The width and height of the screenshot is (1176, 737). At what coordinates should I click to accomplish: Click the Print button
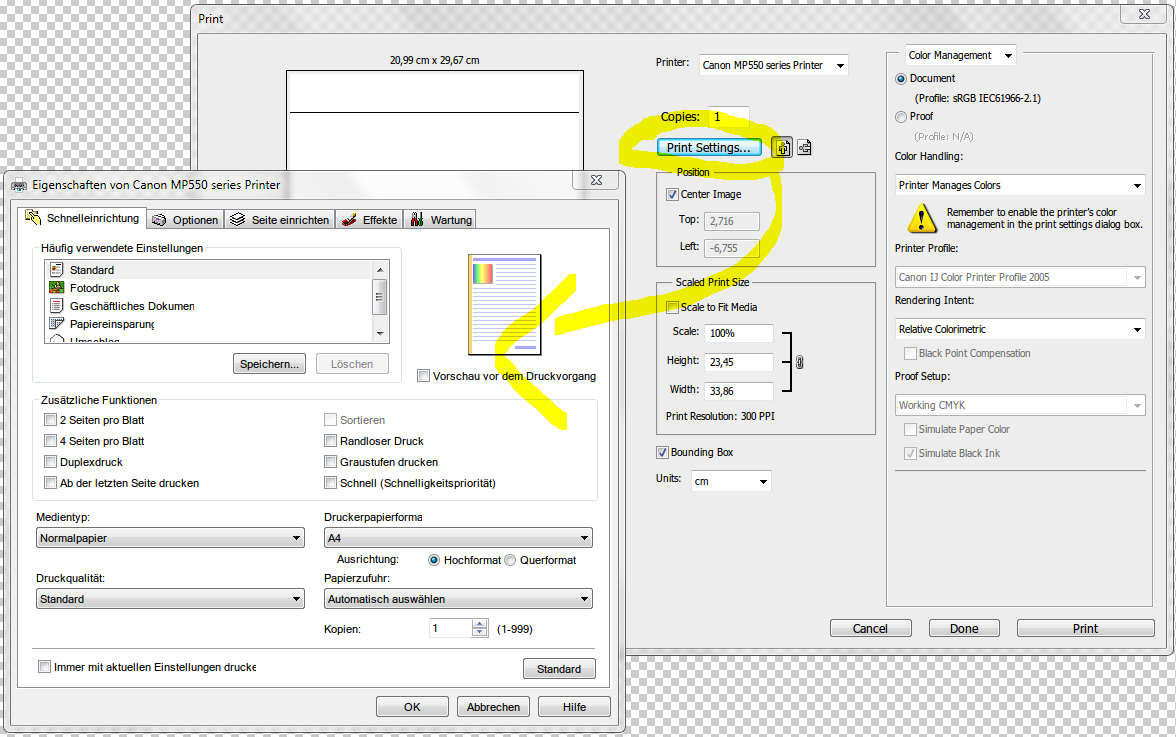pyautogui.click(x=1085, y=628)
